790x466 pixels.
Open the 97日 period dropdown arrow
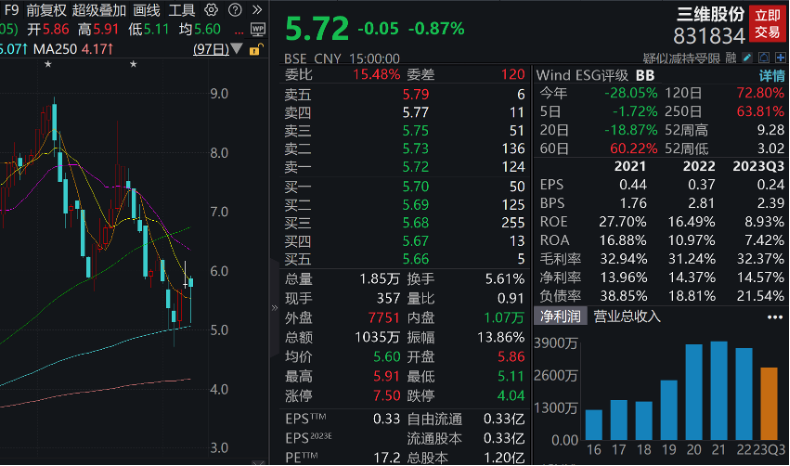click(236, 49)
